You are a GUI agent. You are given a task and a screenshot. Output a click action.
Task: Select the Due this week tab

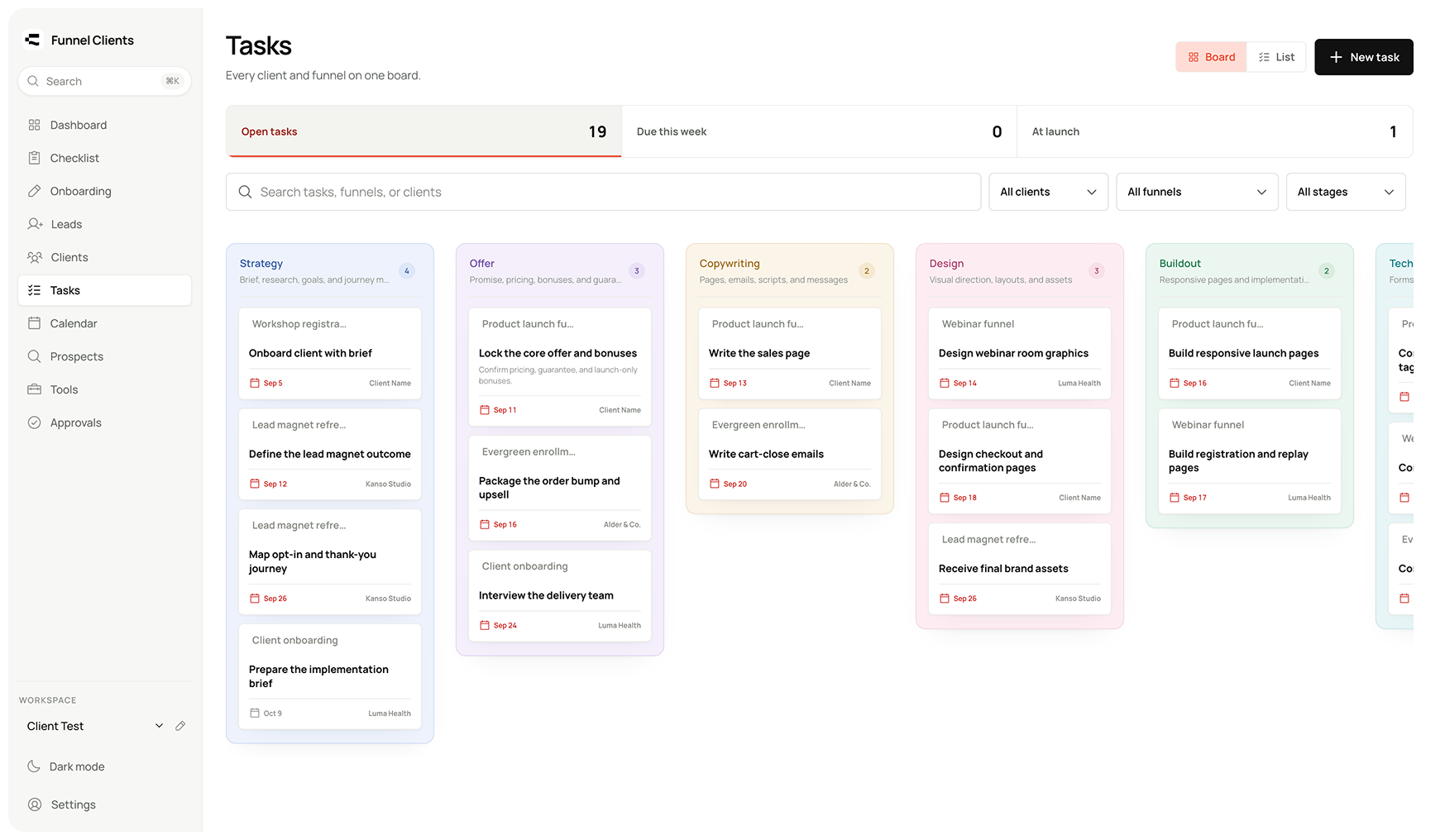coord(819,131)
